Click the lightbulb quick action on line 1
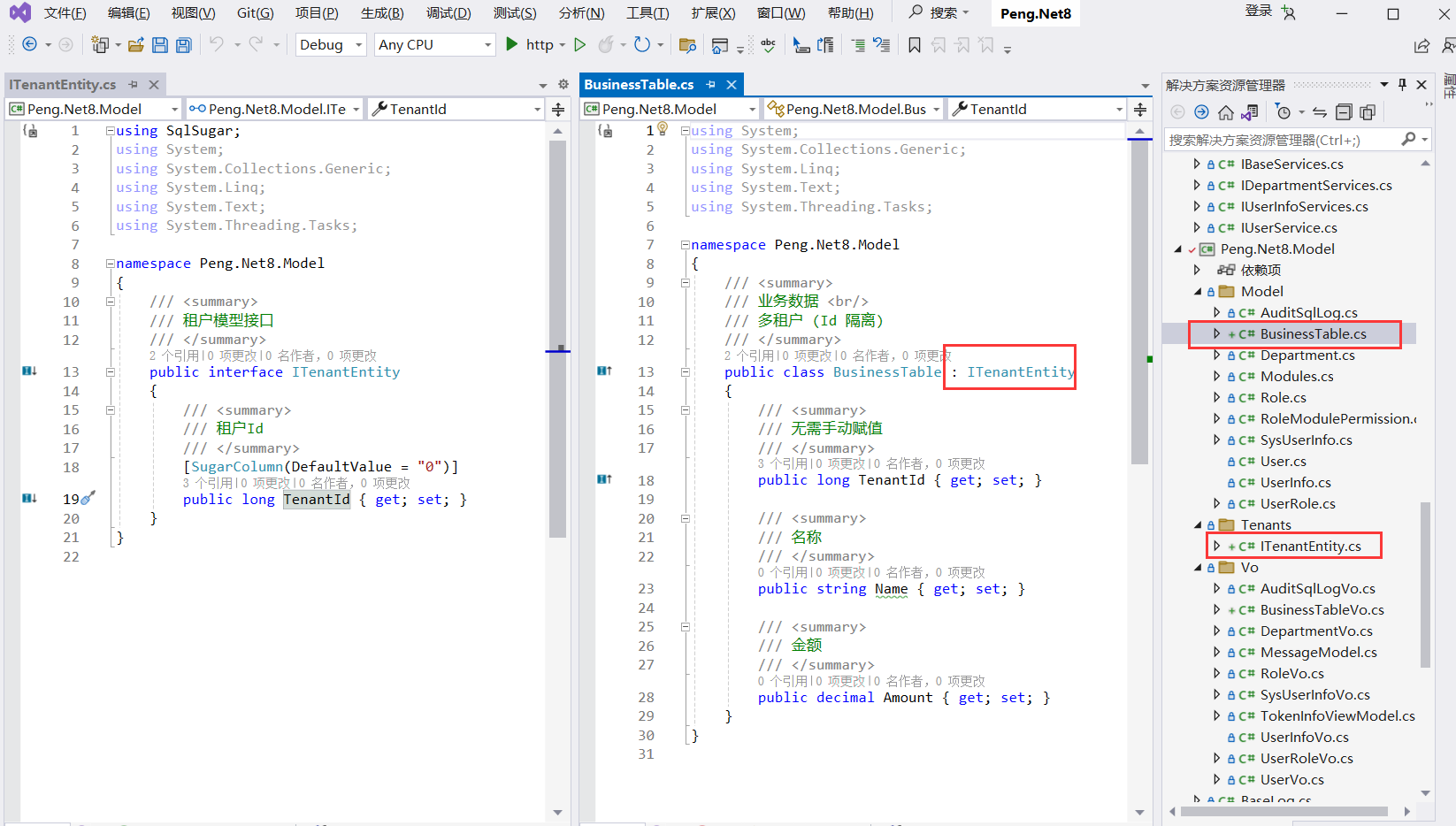The height and width of the screenshot is (826, 1456). click(x=663, y=129)
